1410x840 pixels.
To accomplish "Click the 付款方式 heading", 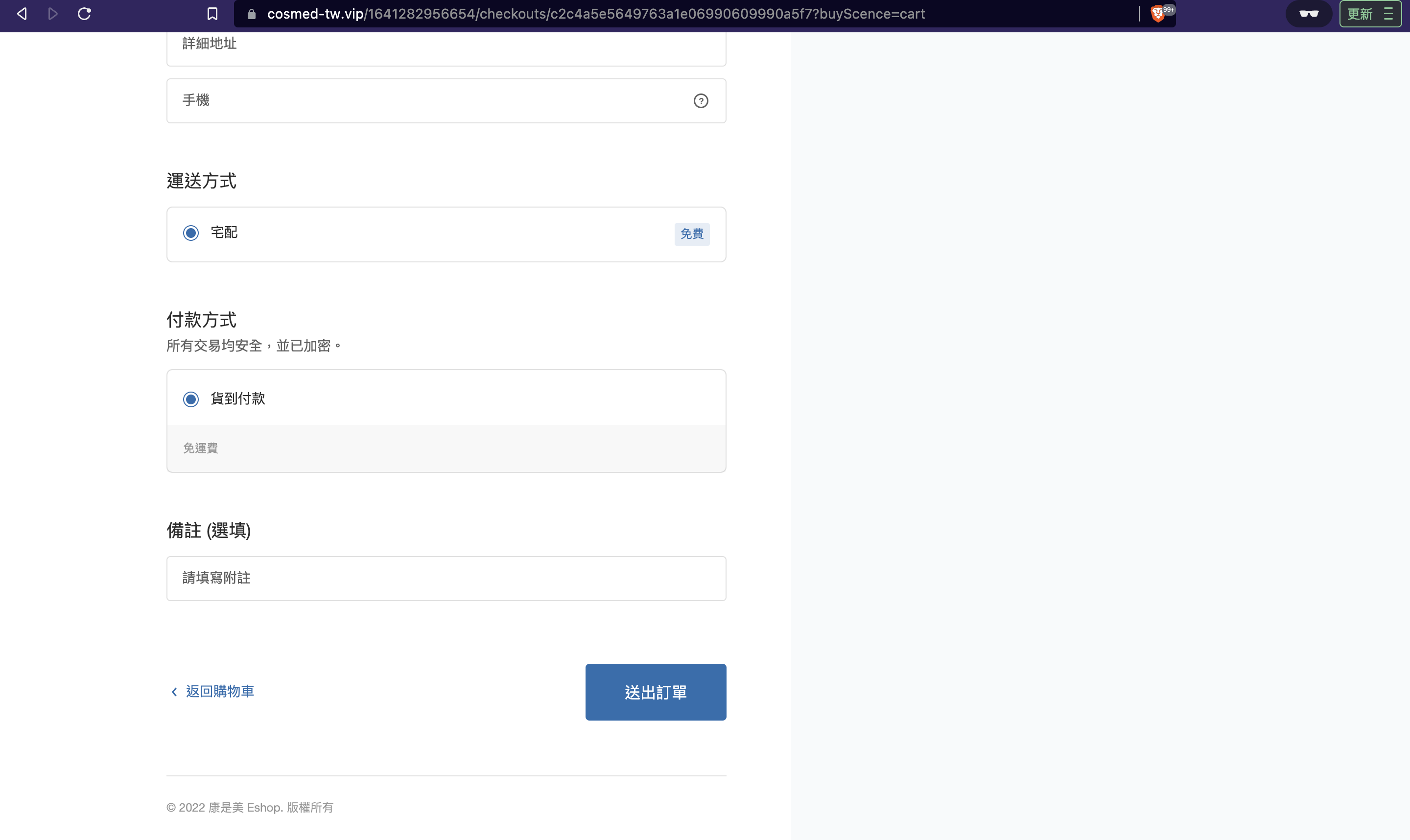I will [x=202, y=320].
